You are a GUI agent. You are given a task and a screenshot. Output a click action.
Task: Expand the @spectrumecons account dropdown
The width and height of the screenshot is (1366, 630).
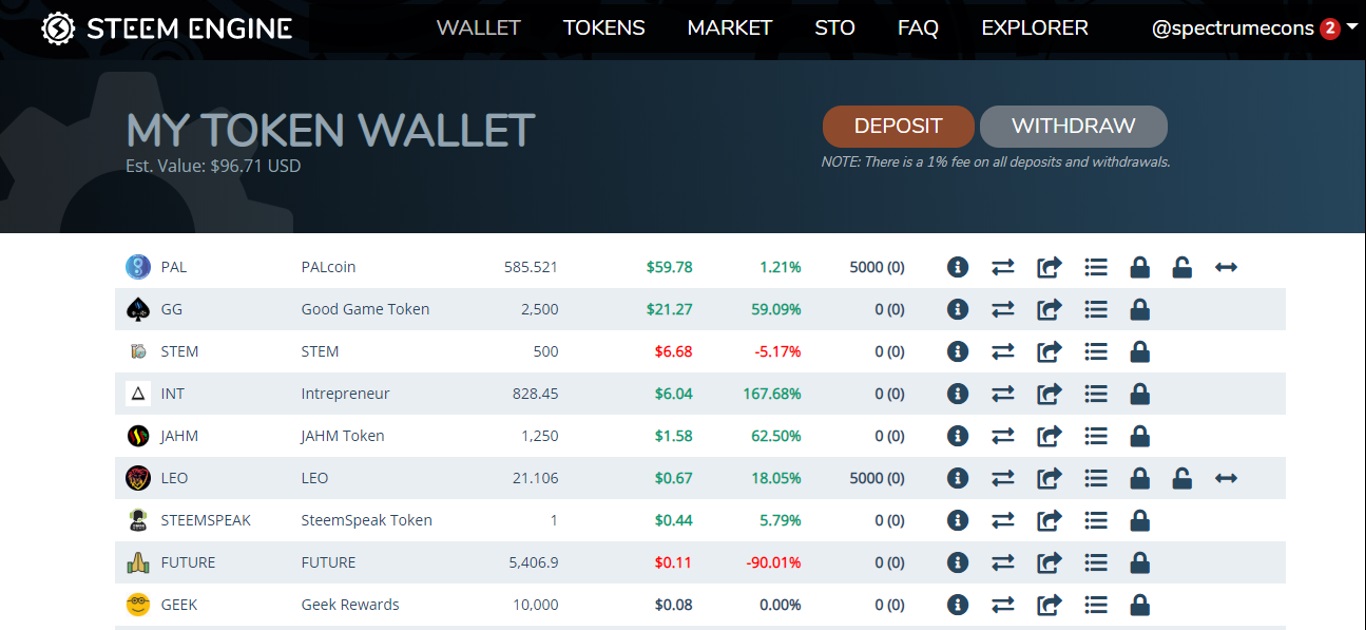point(1255,28)
